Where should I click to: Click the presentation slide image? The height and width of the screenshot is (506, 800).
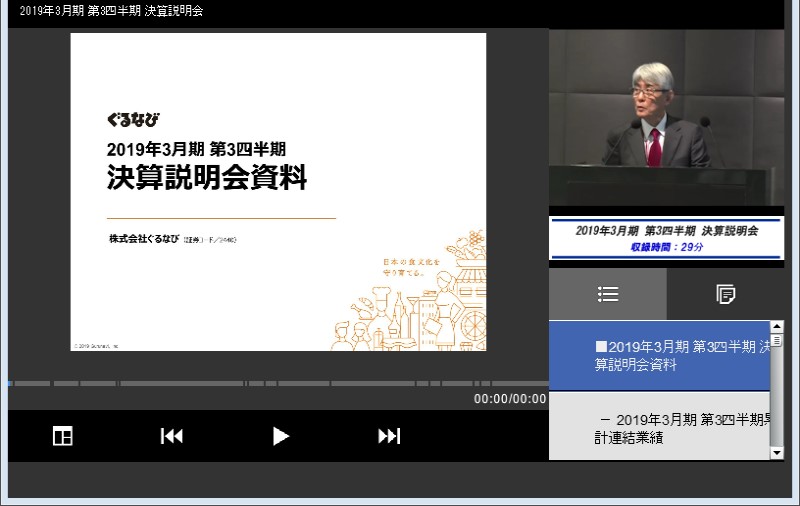pos(278,192)
